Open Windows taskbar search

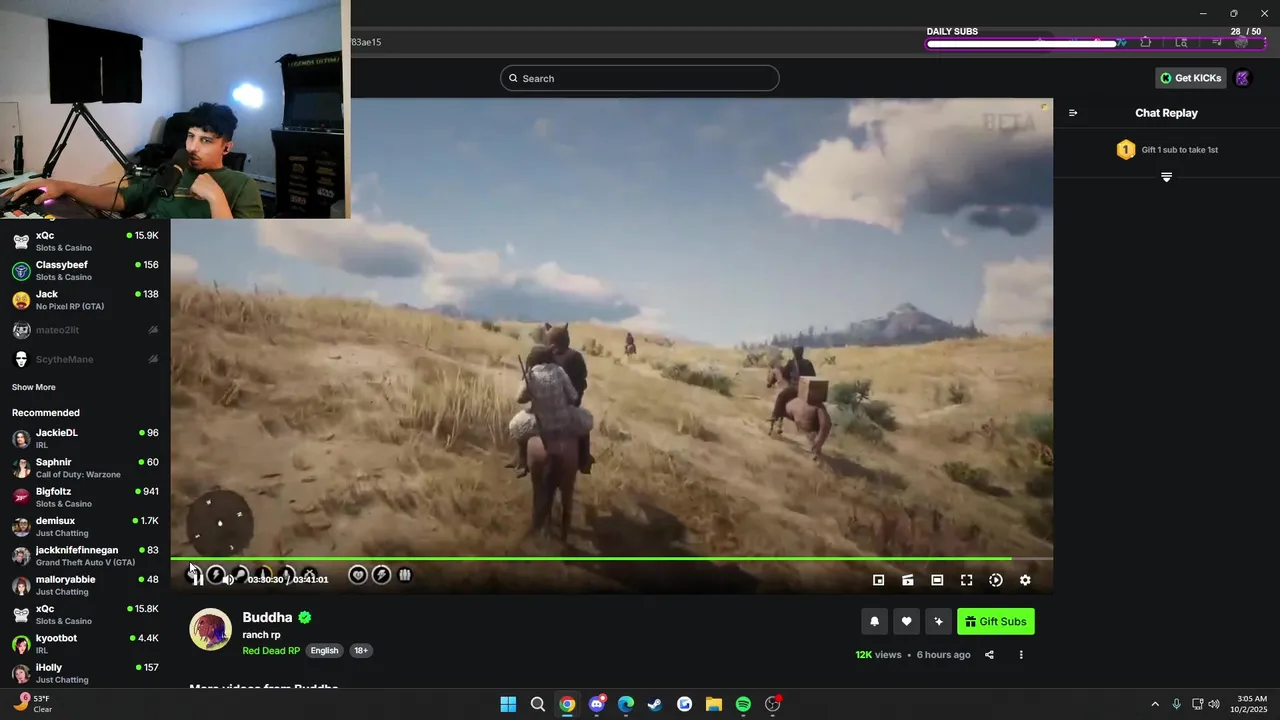(x=537, y=704)
